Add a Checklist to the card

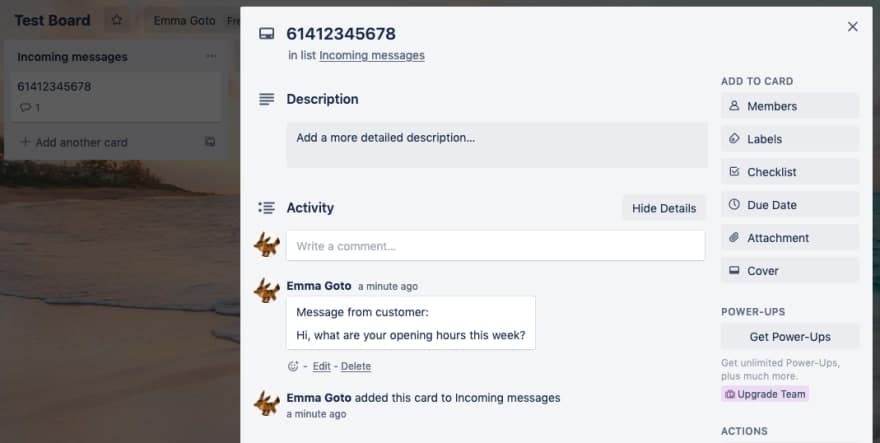coord(789,172)
